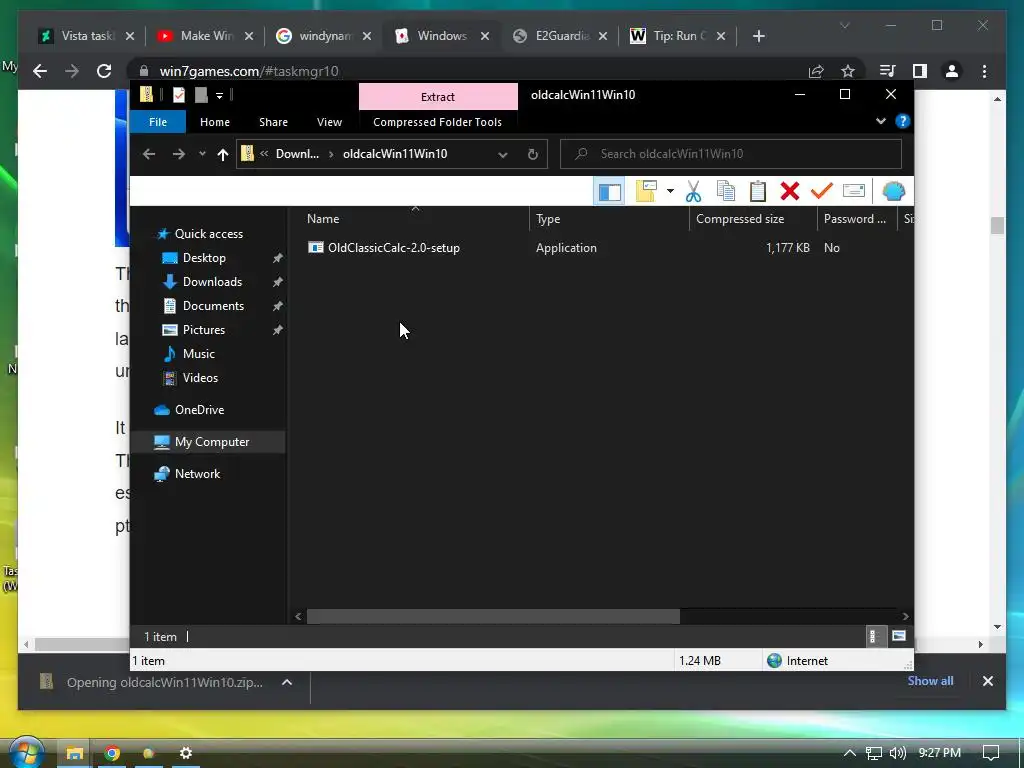
Task: Open the View ribbon tab
Action: tap(329, 122)
